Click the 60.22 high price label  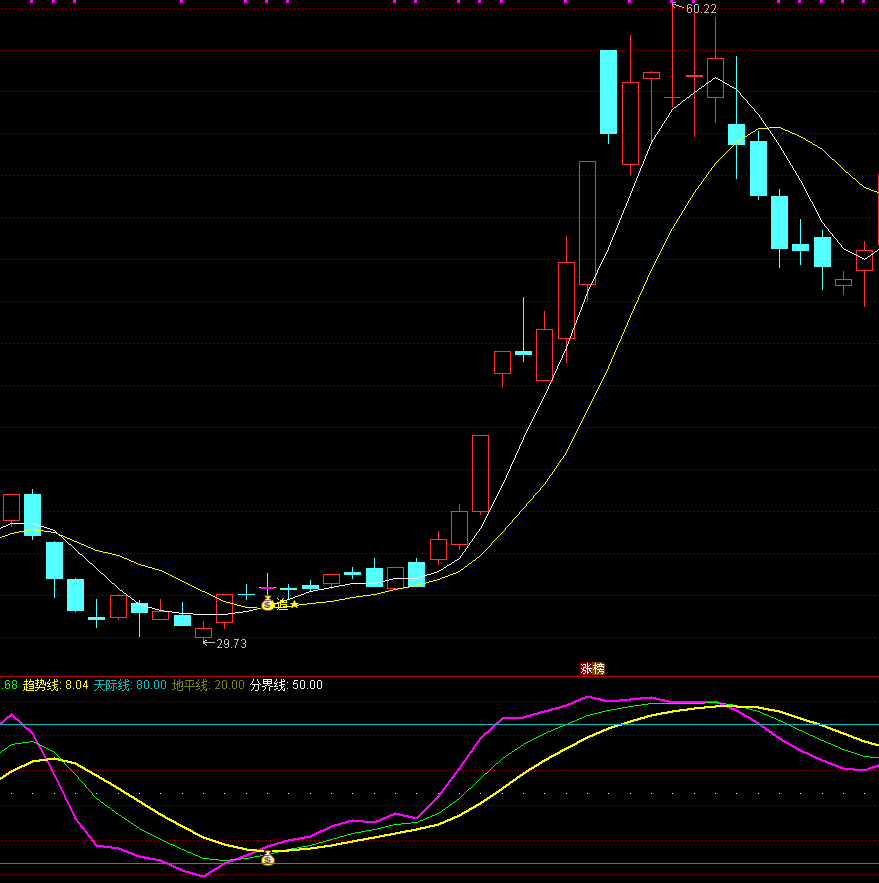coord(701,9)
